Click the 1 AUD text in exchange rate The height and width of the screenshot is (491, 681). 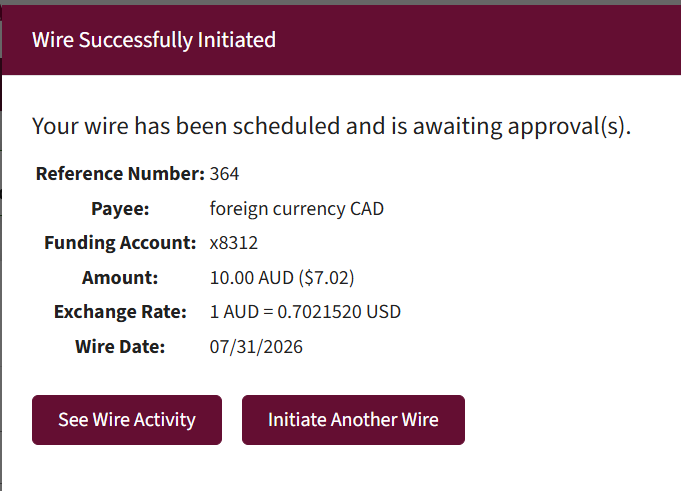[234, 312]
